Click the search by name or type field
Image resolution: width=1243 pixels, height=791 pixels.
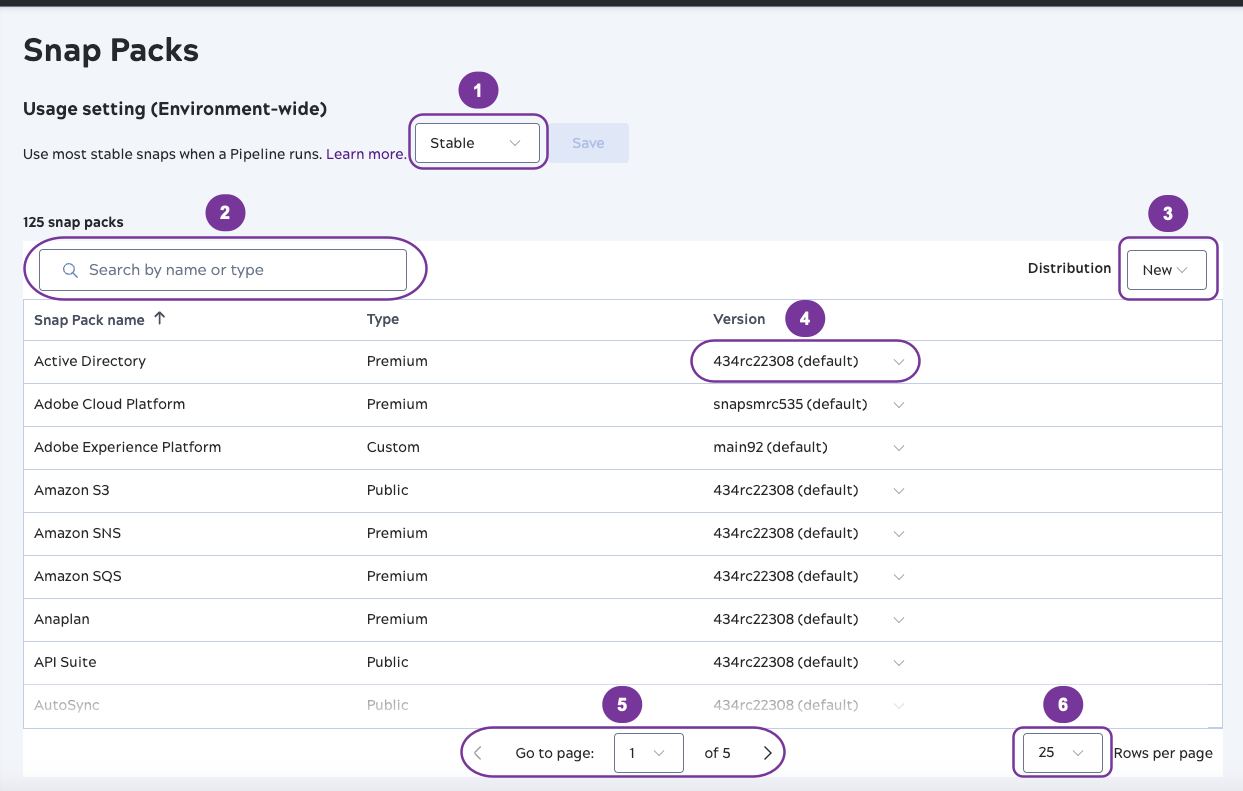point(222,269)
